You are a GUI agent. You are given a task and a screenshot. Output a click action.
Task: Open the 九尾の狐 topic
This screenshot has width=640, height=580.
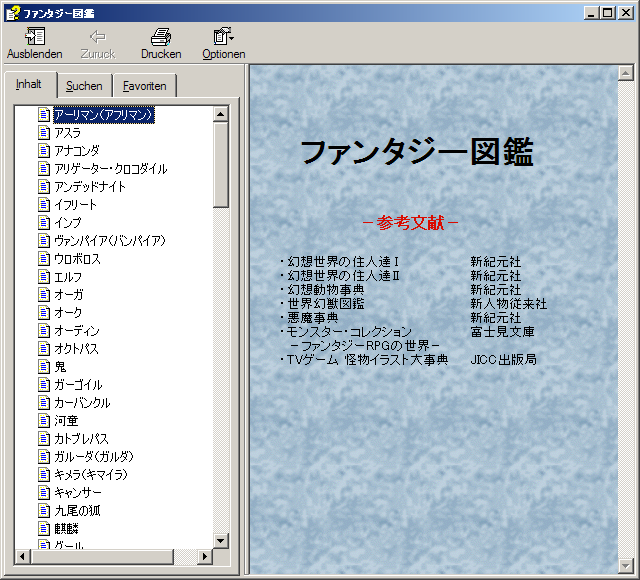coord(77,511)
